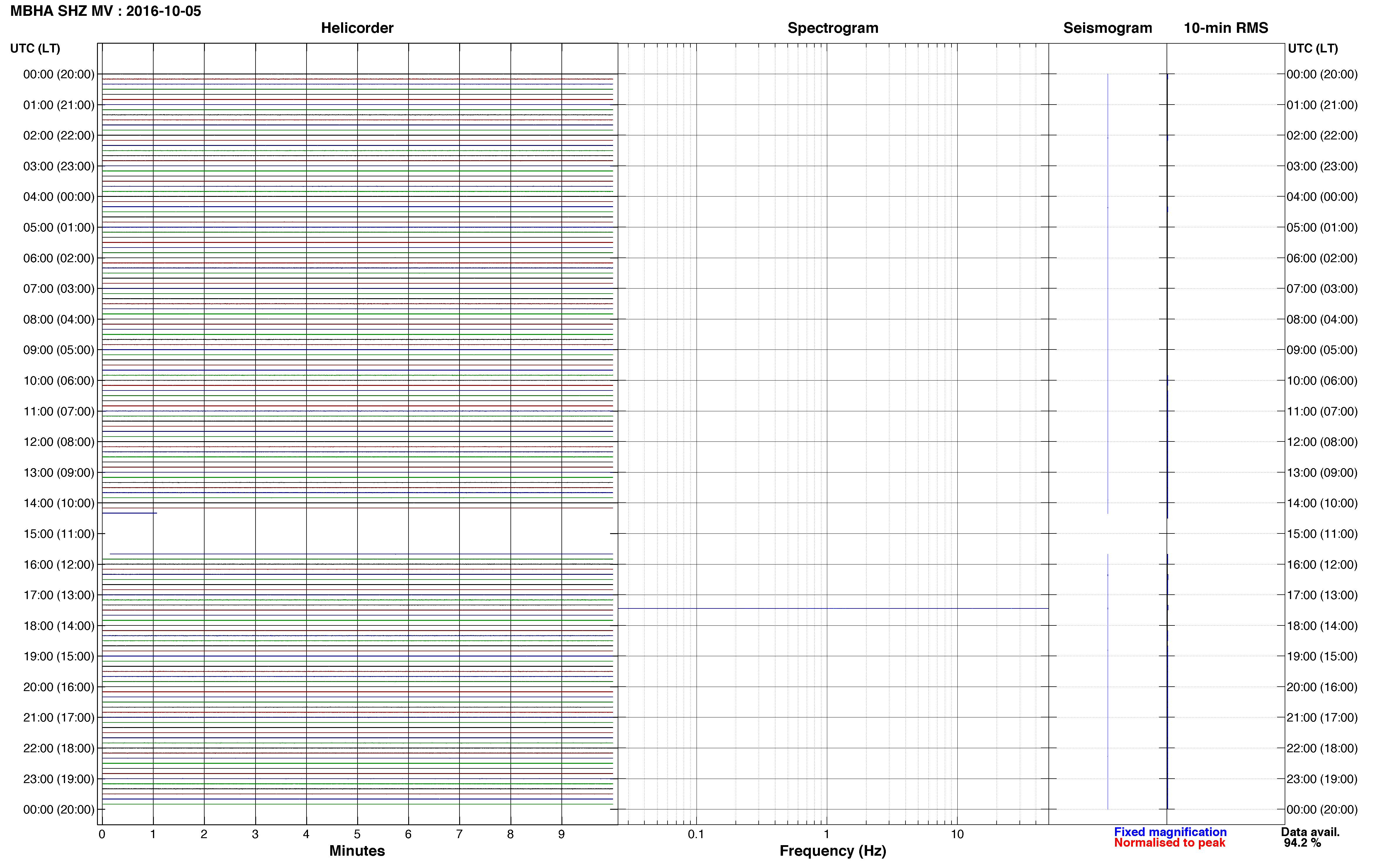Click the '10' frequency tick label
1389x868 pixels.
pyautogui.click(x=957, y=835)
